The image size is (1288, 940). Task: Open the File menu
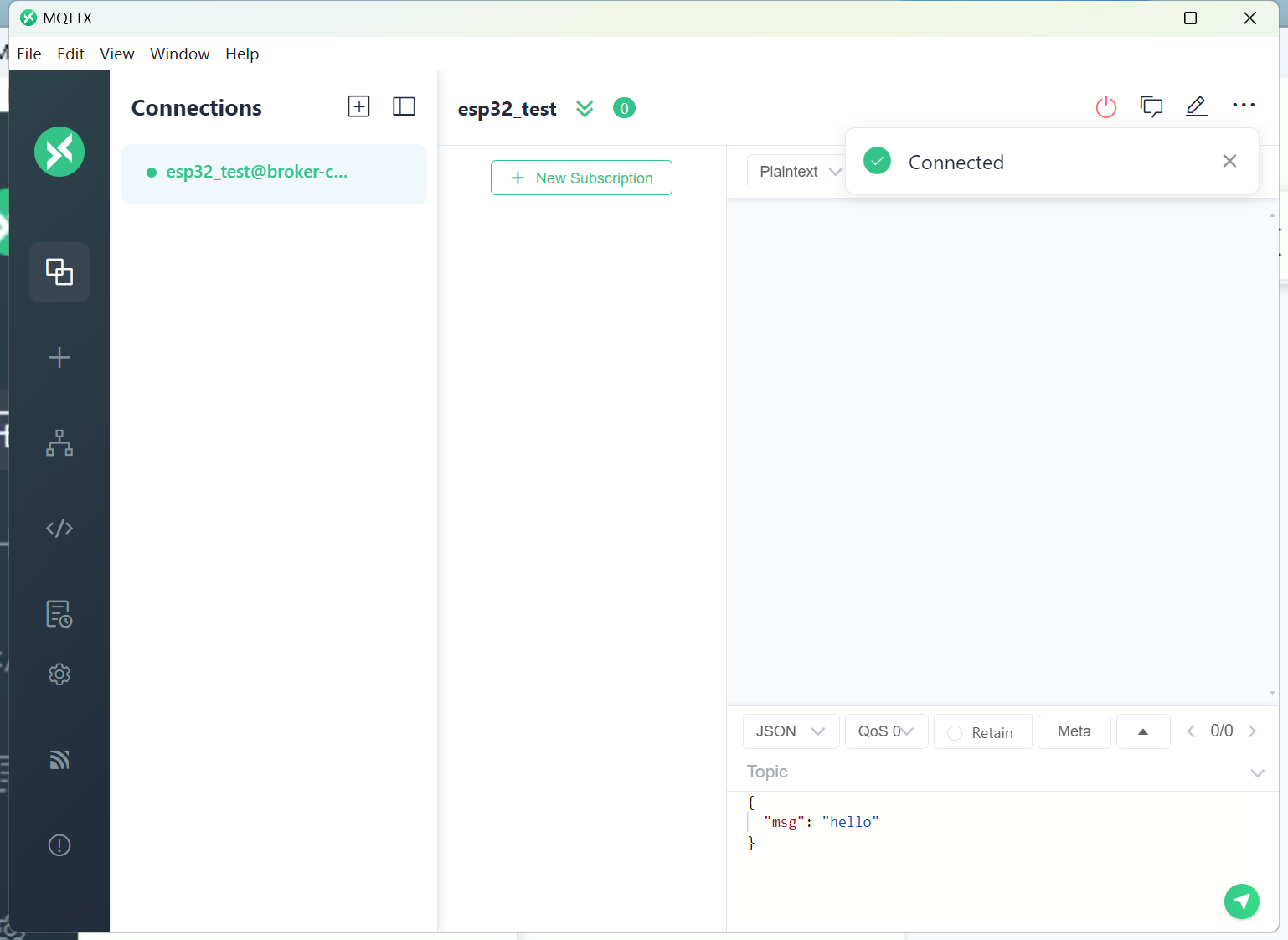(x=29, y=54)
